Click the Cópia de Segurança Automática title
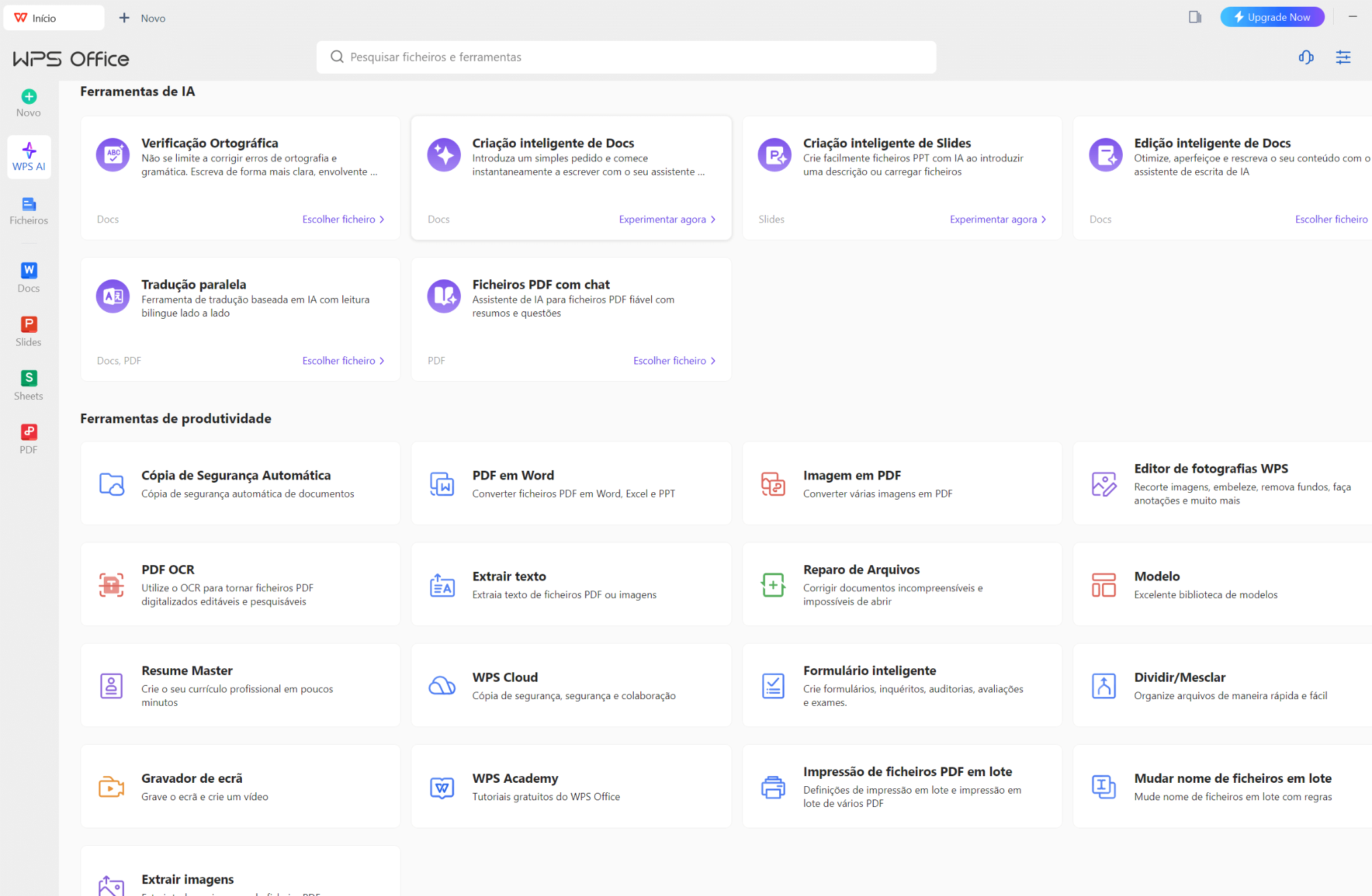The image size is (1372, 896). click(x=236, y=475)
